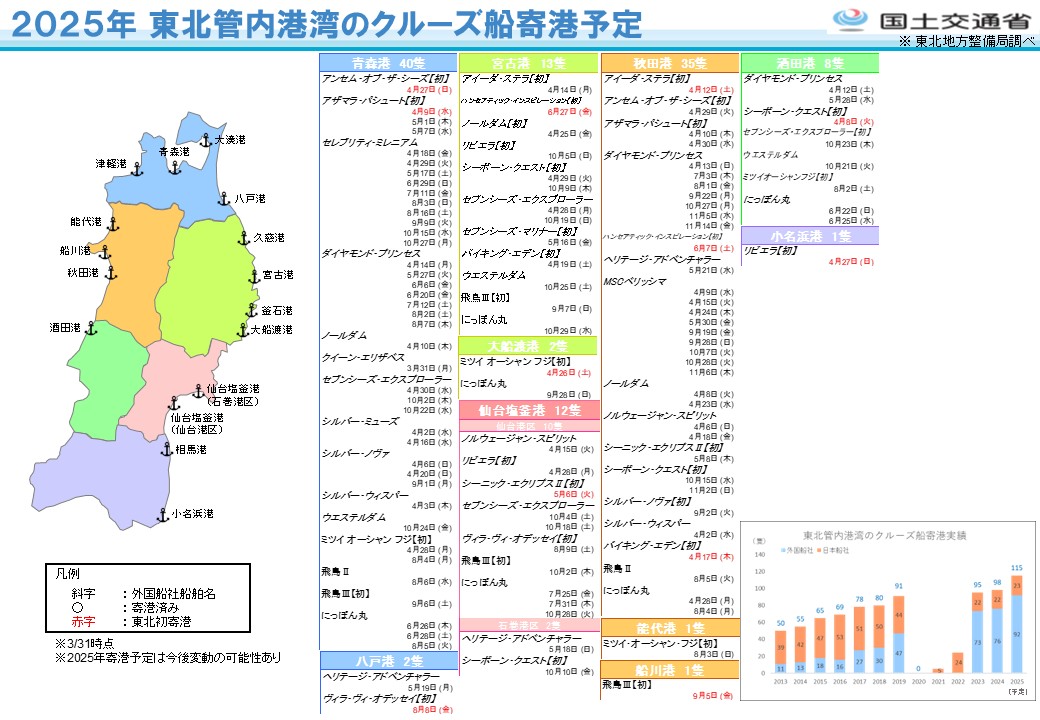Click the anchor marker for 八戸港 on the map
This screenshot has width=1040, height=720.
pyautogui.click(x=224, y=198)
